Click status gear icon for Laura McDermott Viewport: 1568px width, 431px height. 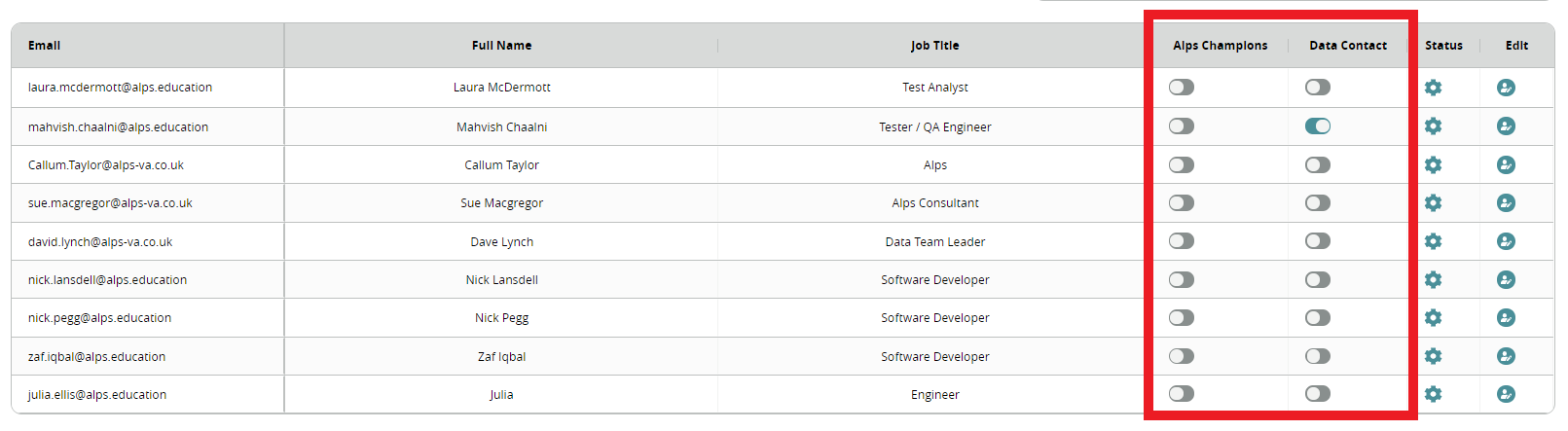click(1433, 88)
